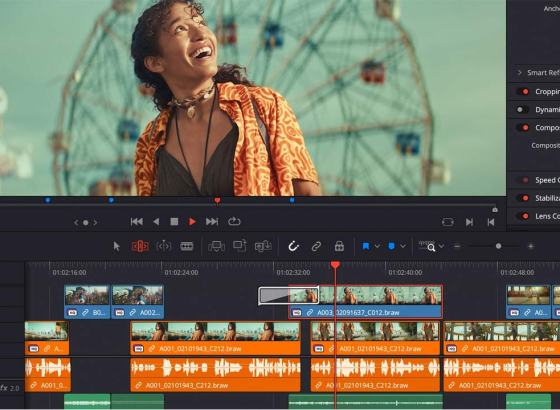This screenshot has width=560, height=410.
Task: Click the first blue marker on viewer scrubber
Action: [48, 200]
